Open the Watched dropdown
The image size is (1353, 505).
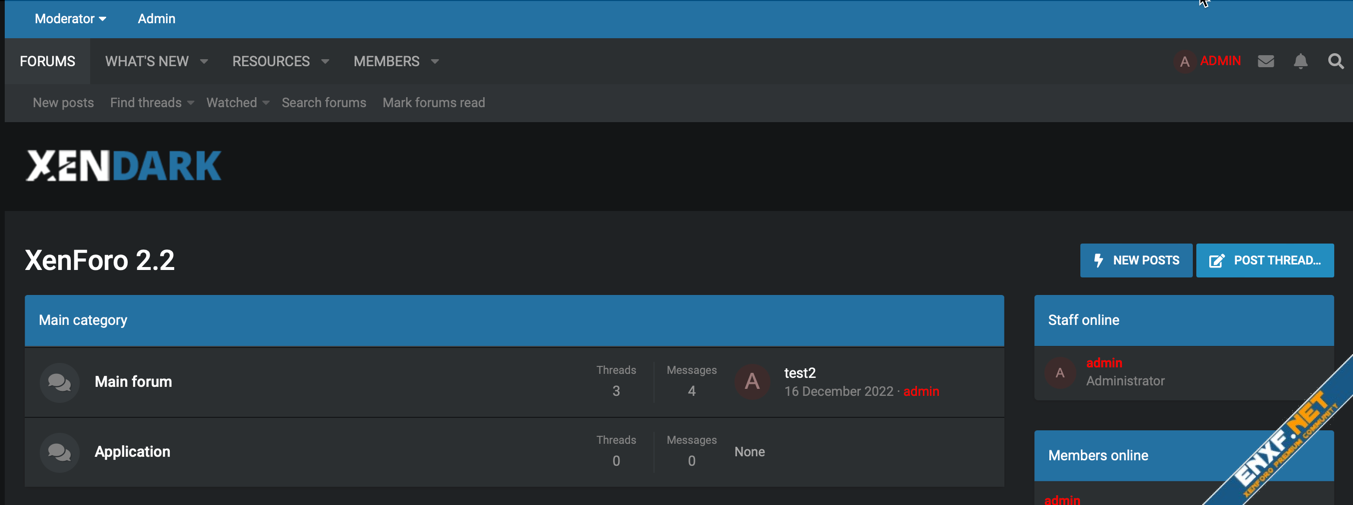tap(237, 103)
